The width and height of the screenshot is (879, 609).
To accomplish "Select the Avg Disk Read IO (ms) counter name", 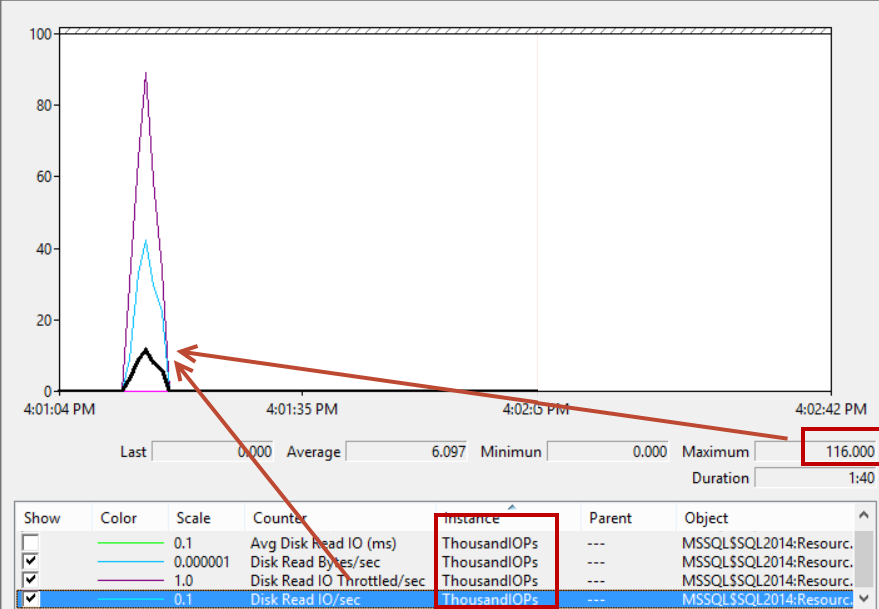I will [x=323, y=543].
